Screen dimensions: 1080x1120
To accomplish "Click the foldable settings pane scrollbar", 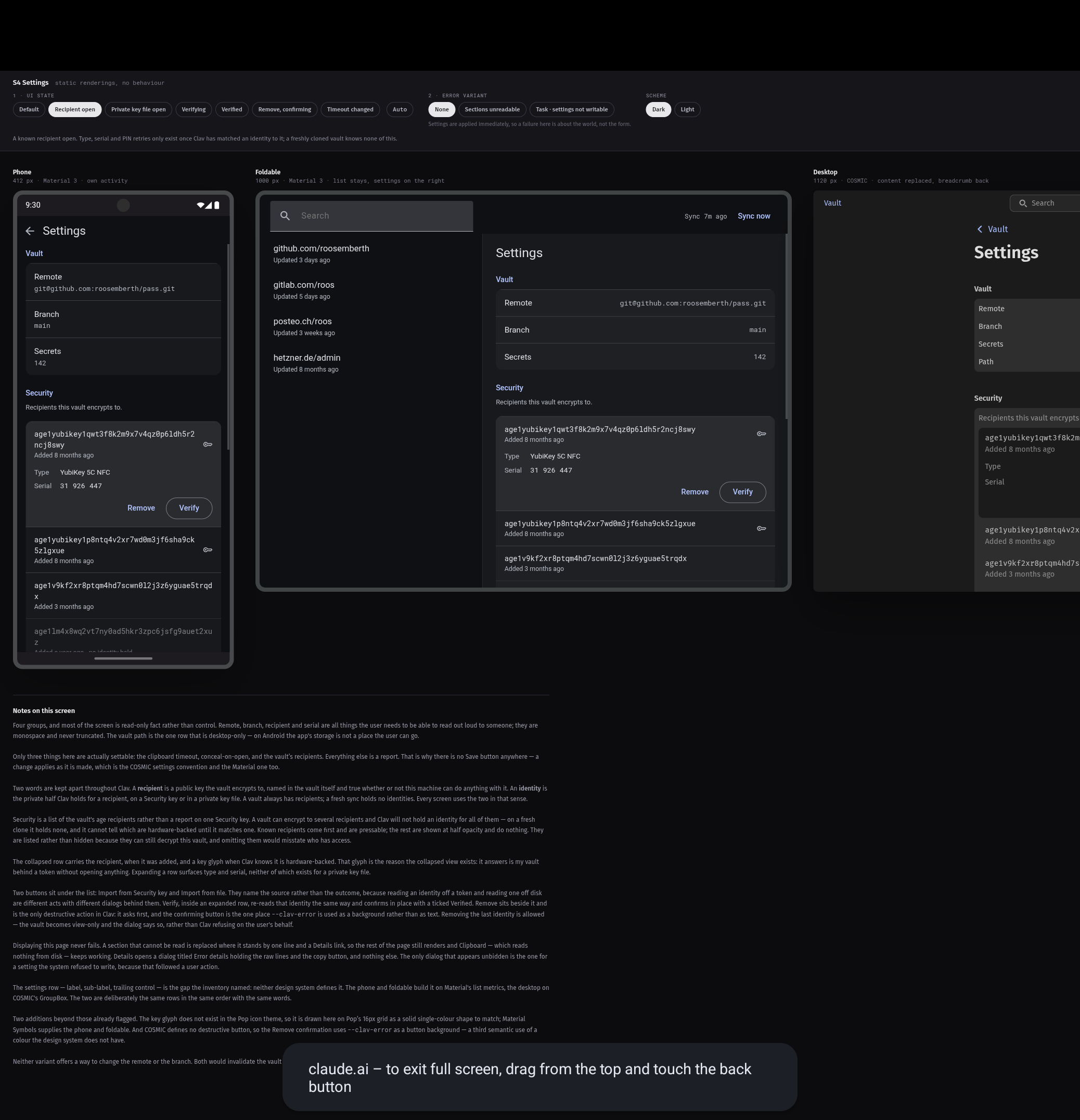I will pyautogui.click(x=787, y=326).
